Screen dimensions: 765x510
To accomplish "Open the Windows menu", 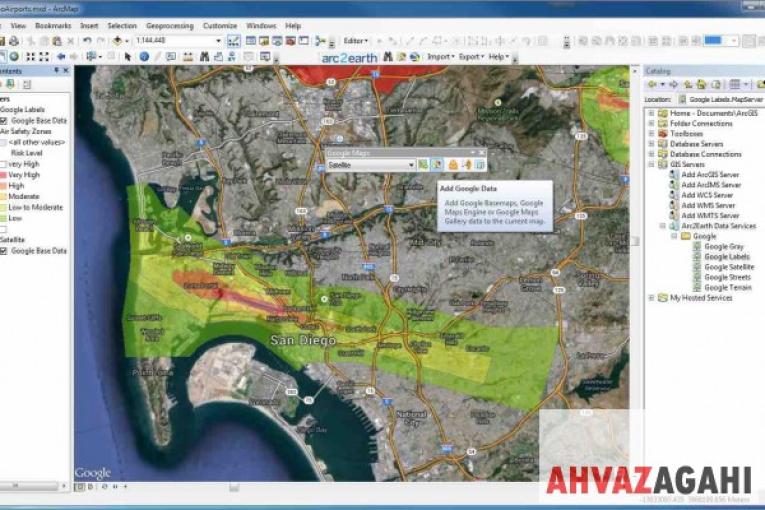I will pyautogui.click(x=261, y=26).
